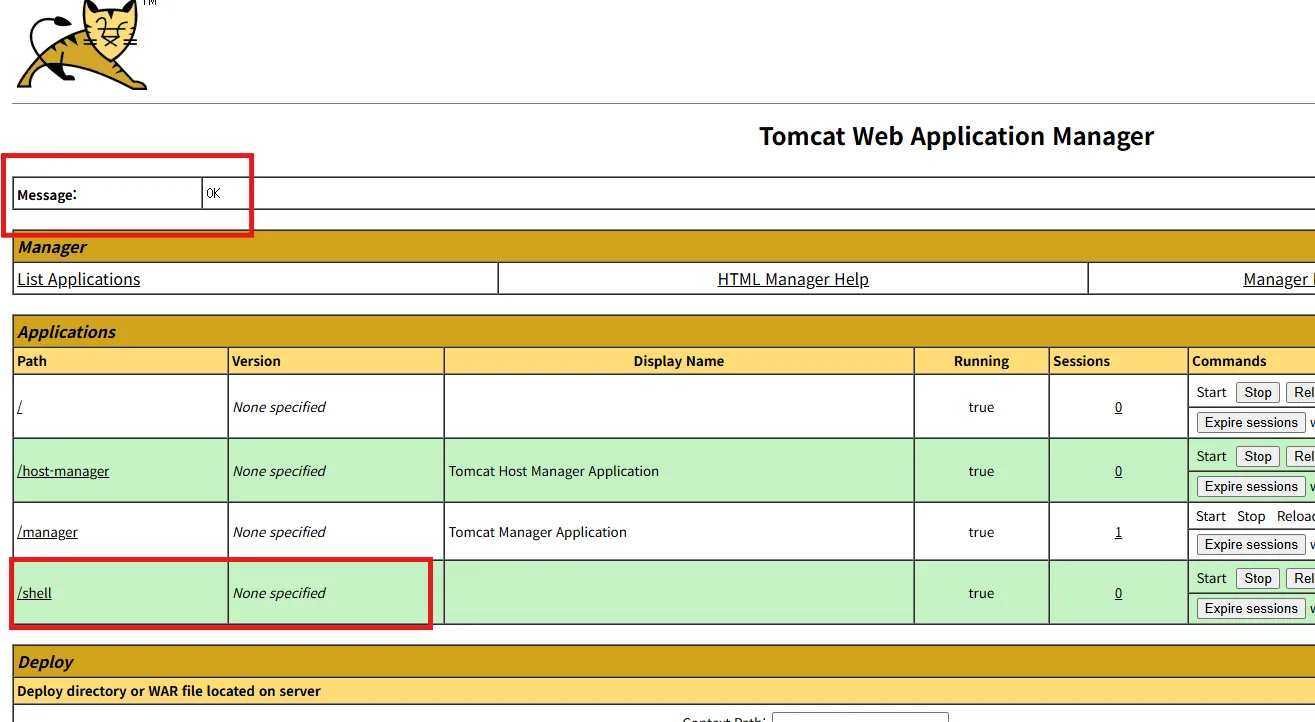Open the List Applications link

pyautogui.click(x=79, y=279)
